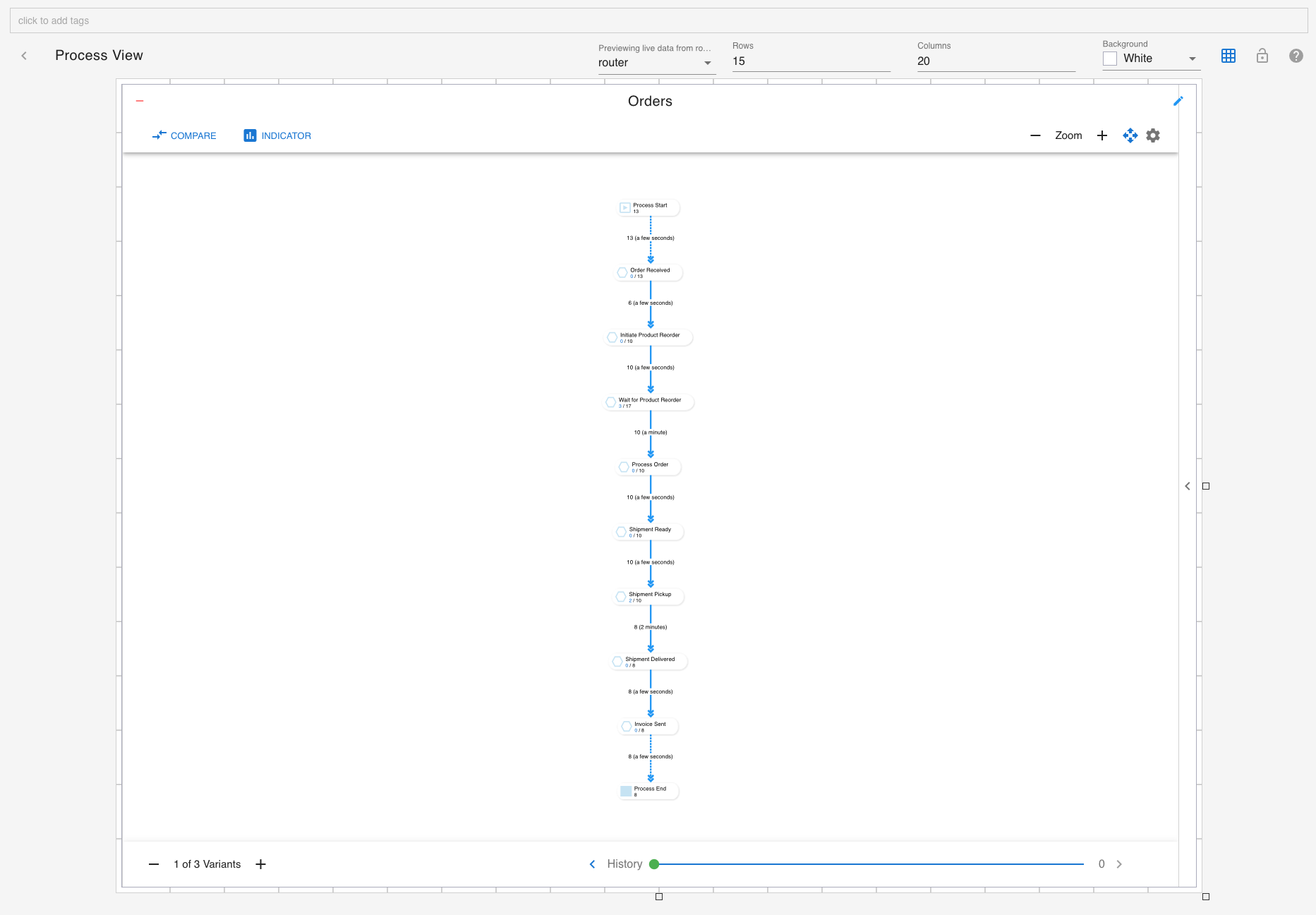Toggle the lock icon in header
The image size is (1316, 915).
(1262, 56)
